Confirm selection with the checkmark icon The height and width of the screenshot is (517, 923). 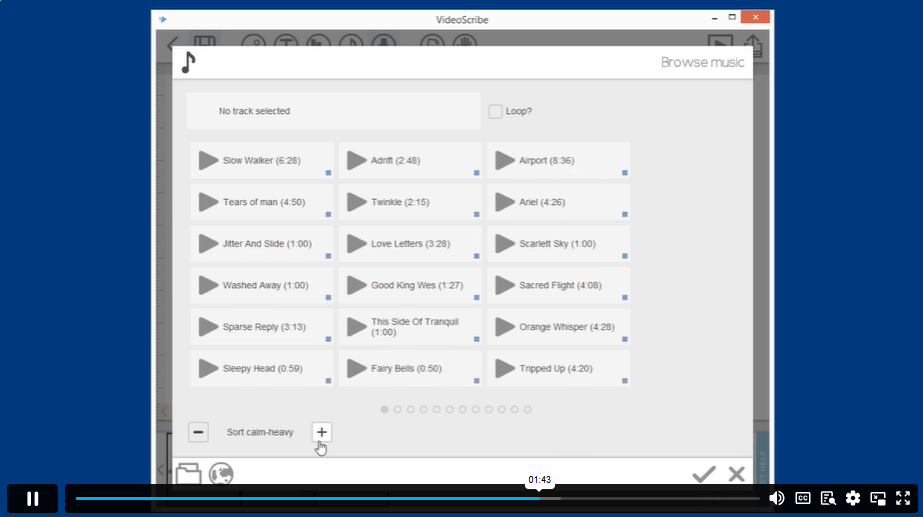click(704, 474)
